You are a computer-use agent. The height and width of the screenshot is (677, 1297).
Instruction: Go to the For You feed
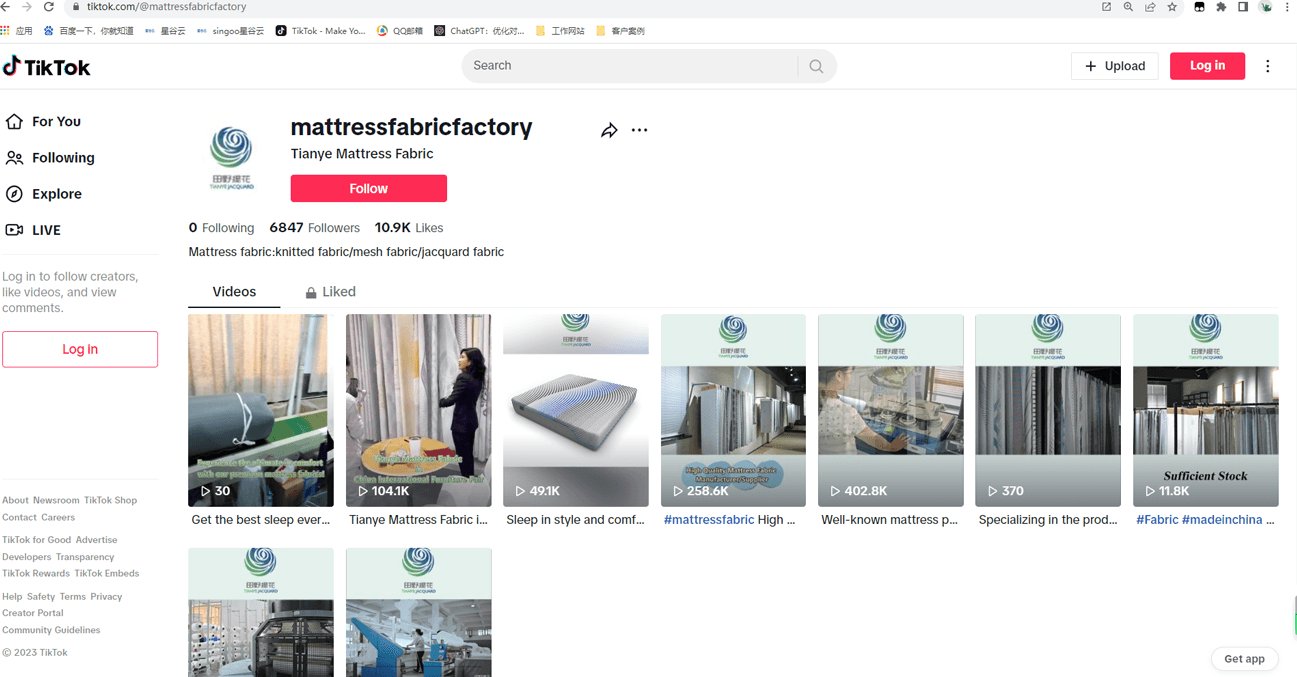pyautogui.click(x=44, y=122)
